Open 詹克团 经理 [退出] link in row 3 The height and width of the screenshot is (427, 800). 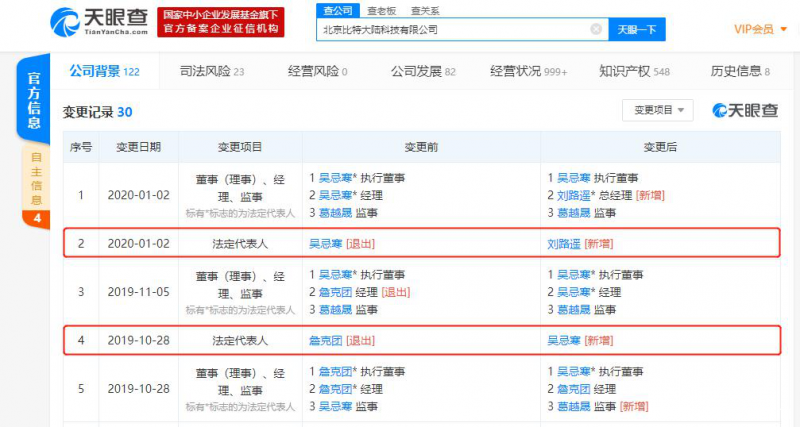(x=335, y=292)
